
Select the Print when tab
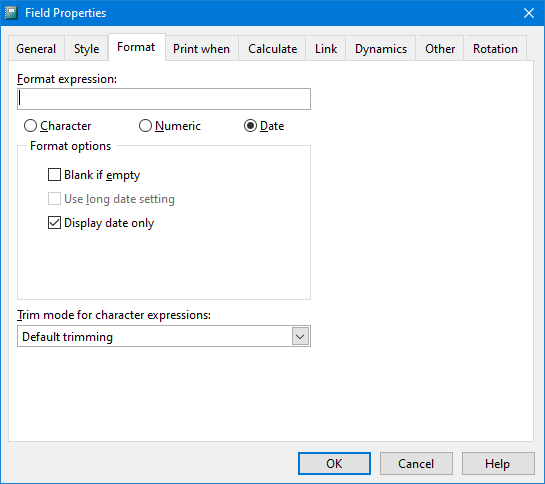point(202,49)
